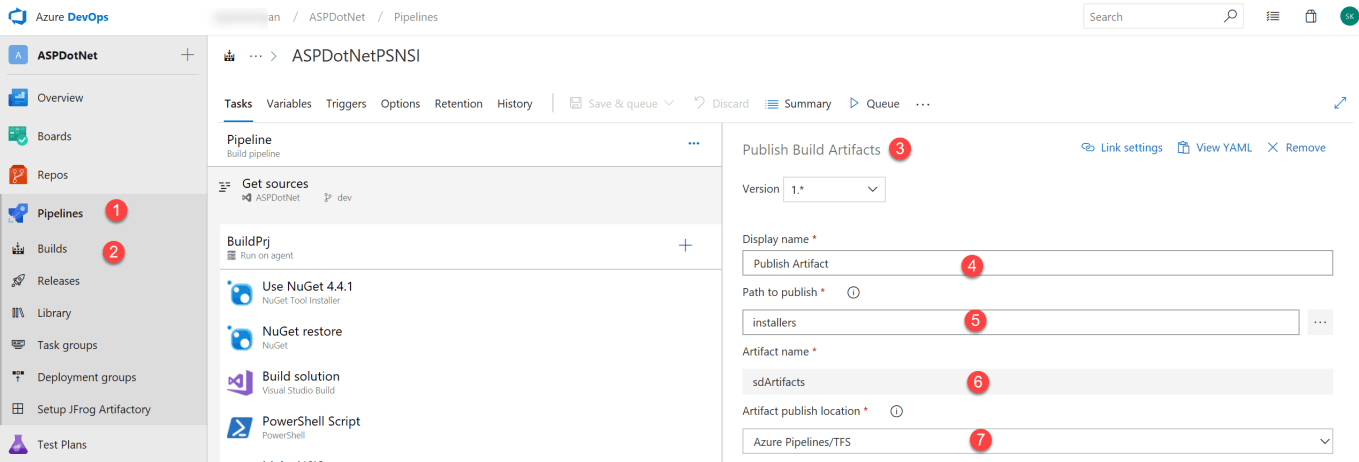The image size is (1359, 462).
Task: Expand editor with the fullscreen arrows icon
Action: [1340, 103]
